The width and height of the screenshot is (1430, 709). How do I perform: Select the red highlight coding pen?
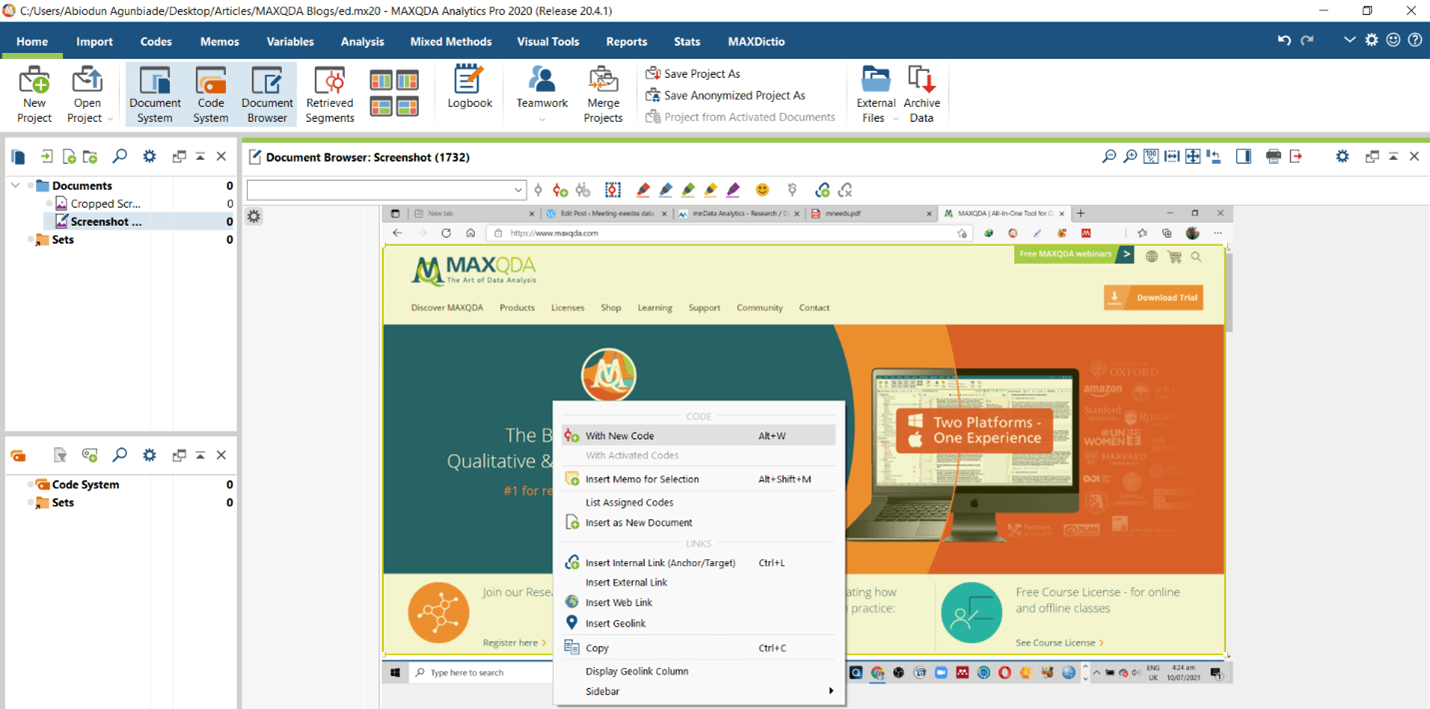click(643, 190)
